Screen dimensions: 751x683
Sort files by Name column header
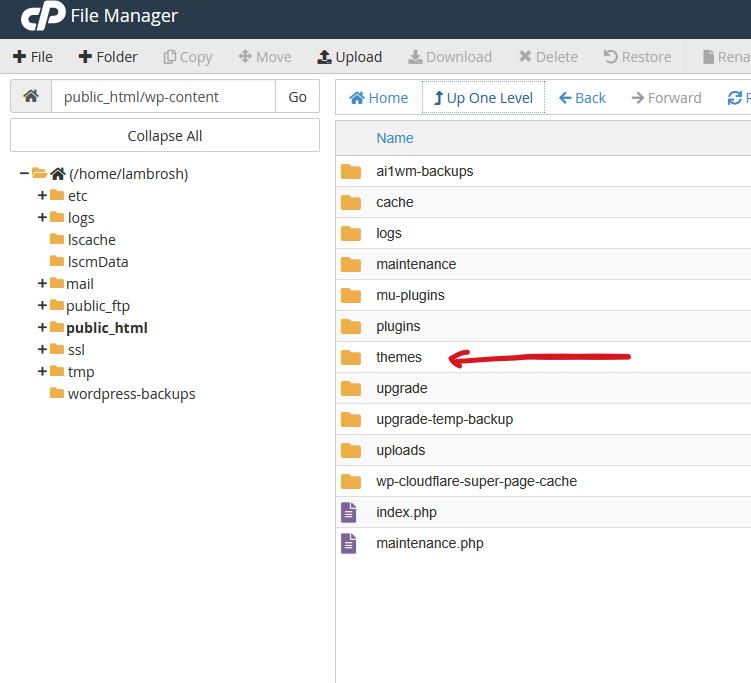pyautogui.click(x=394, y=138)
